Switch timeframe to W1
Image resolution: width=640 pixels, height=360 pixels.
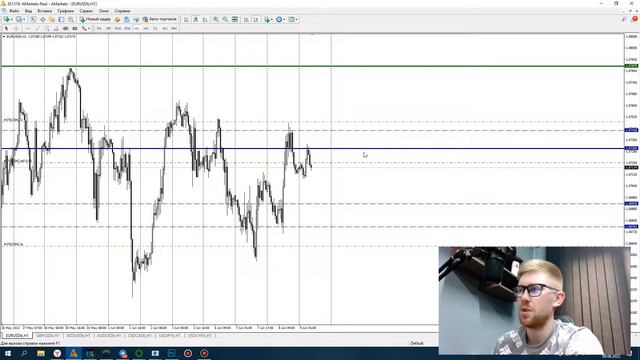click(x=165, y=29)
